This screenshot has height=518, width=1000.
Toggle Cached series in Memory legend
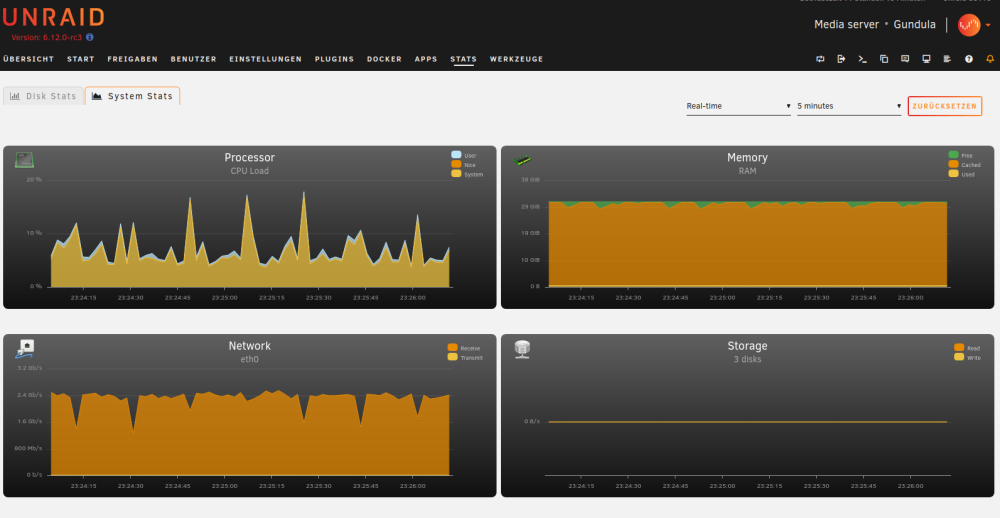(x=965, y=165)
